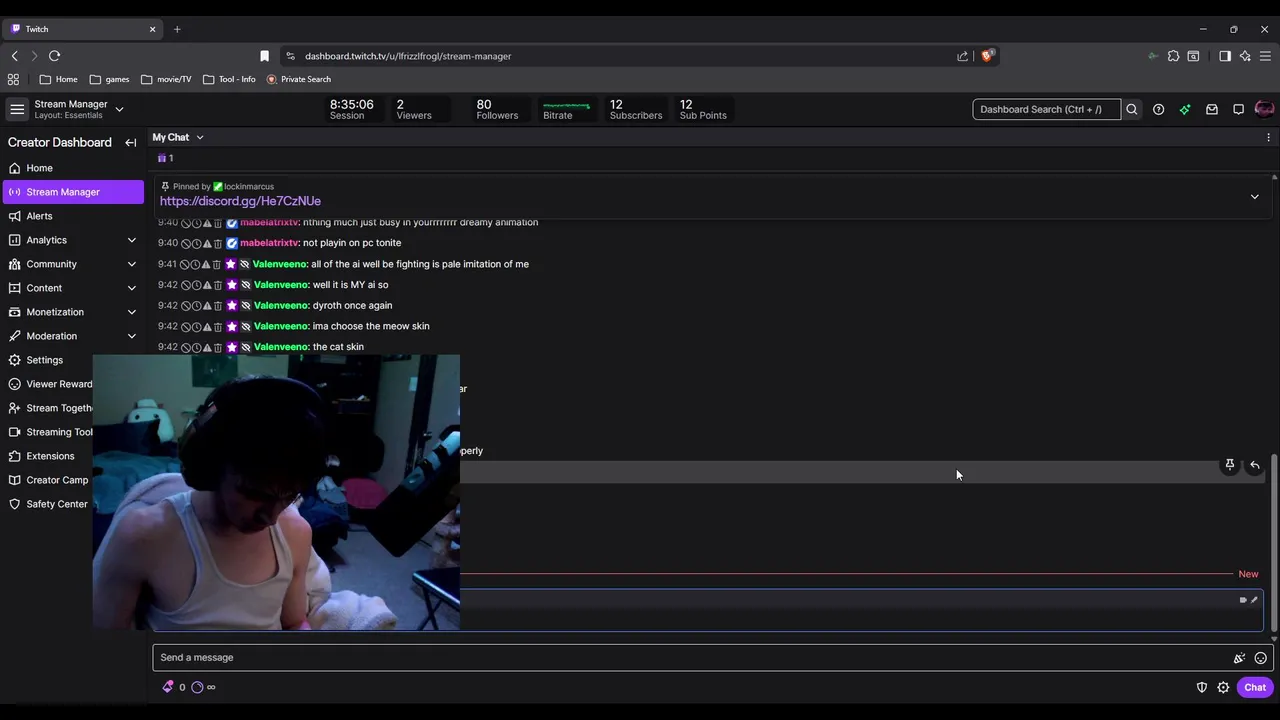Ban Valenveeno on the 9:41 message
1280x720 pixels.
click(x=185, y=264)
